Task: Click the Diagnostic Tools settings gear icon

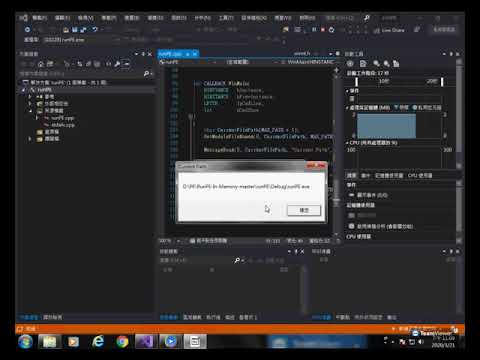Action: pyautogui.click(x=350, y=63)
